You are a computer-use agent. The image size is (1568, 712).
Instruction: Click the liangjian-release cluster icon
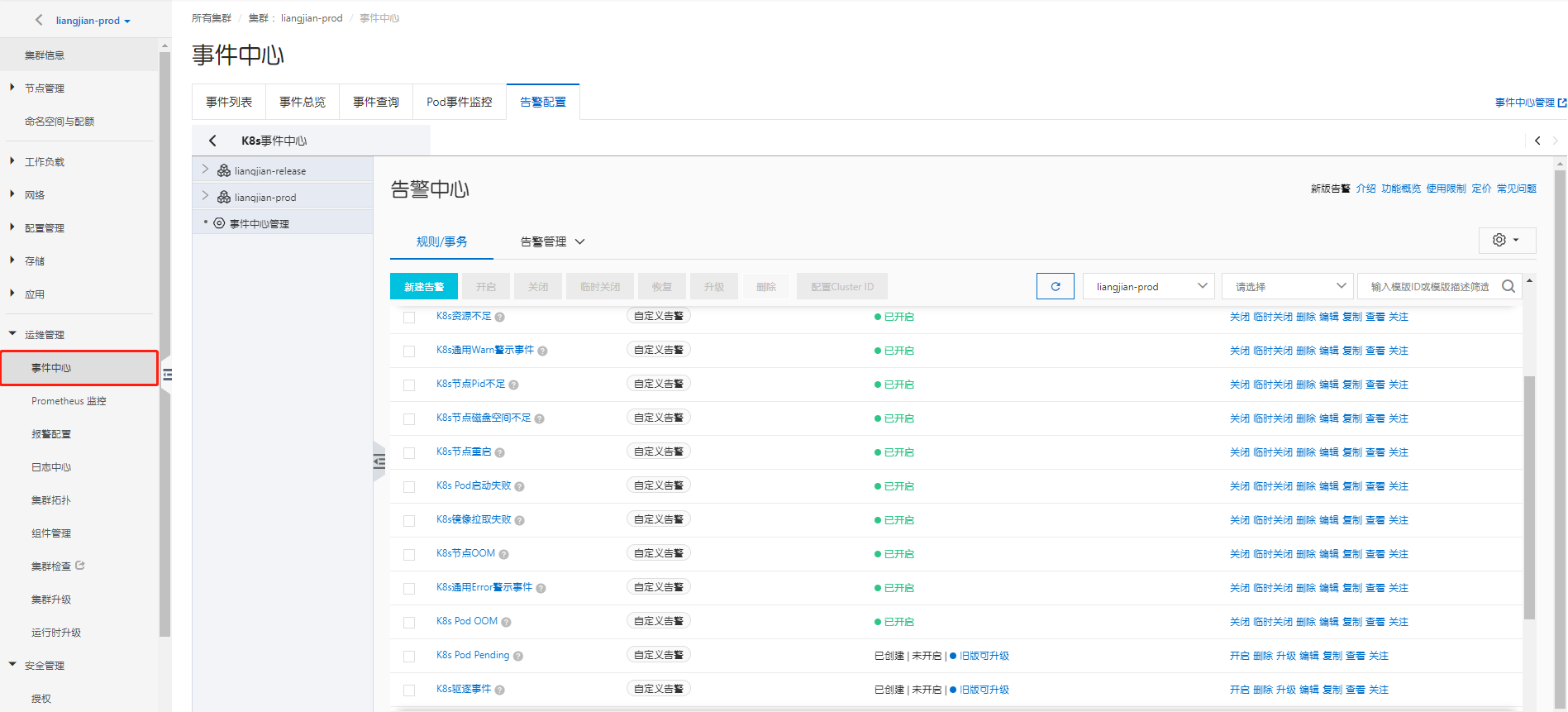223,170
